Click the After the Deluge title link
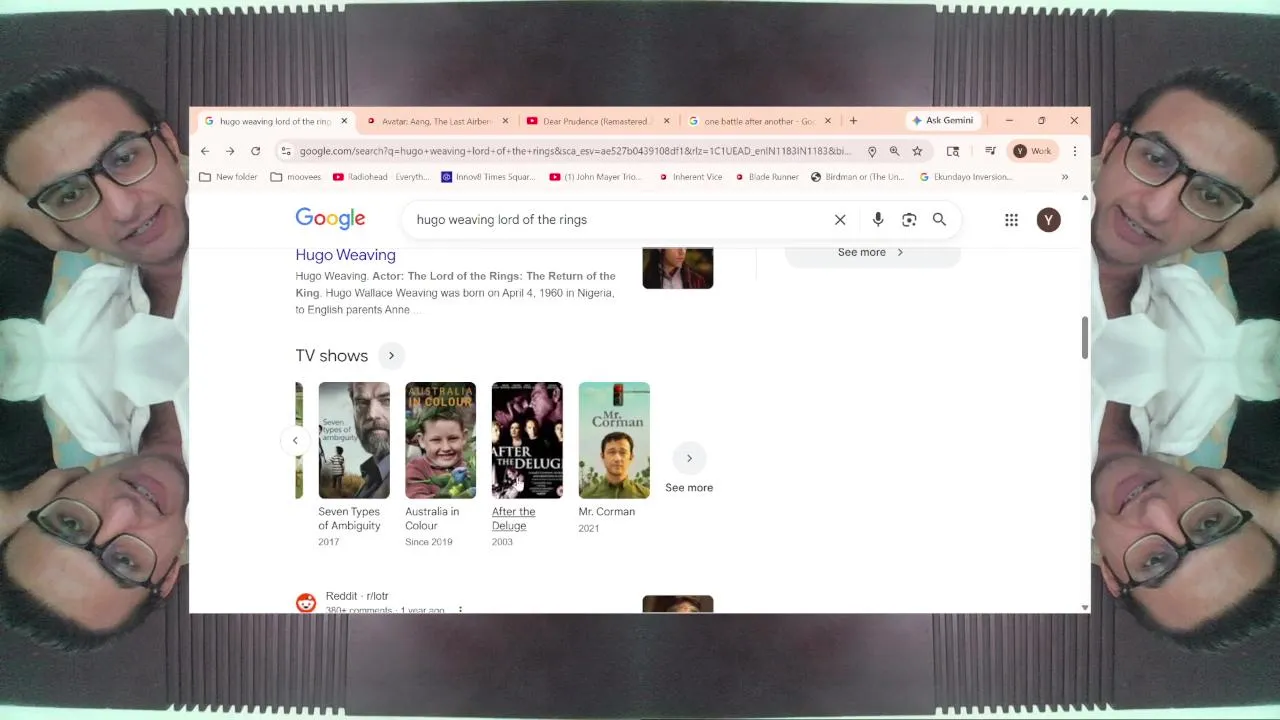 514,519
